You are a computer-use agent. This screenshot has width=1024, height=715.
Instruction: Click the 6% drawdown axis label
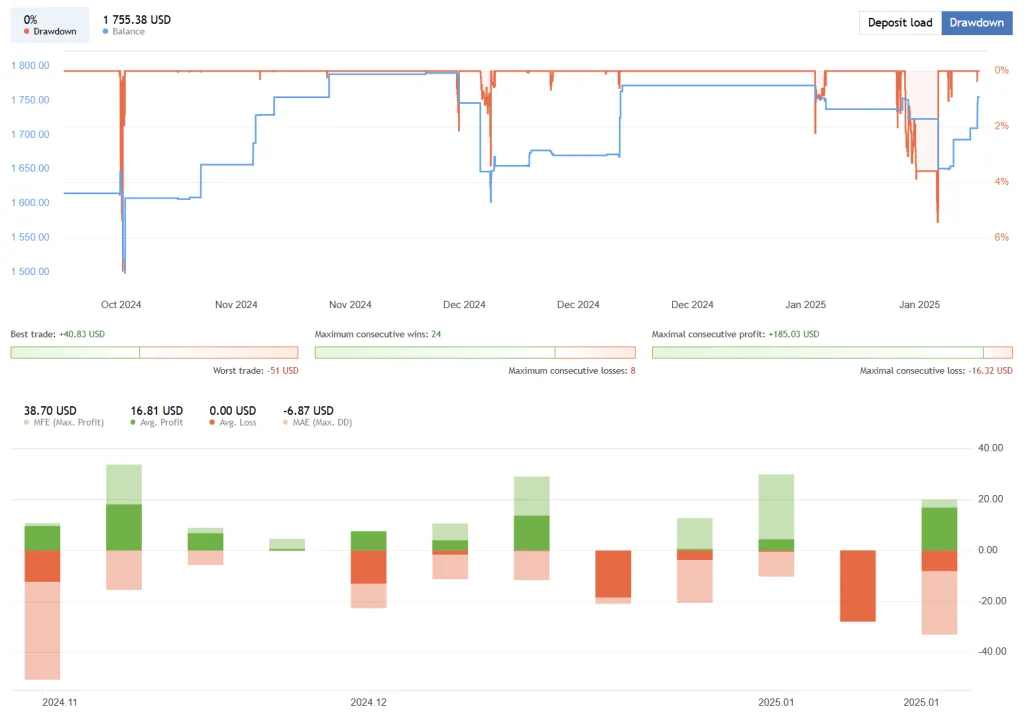pos(1001,237)
